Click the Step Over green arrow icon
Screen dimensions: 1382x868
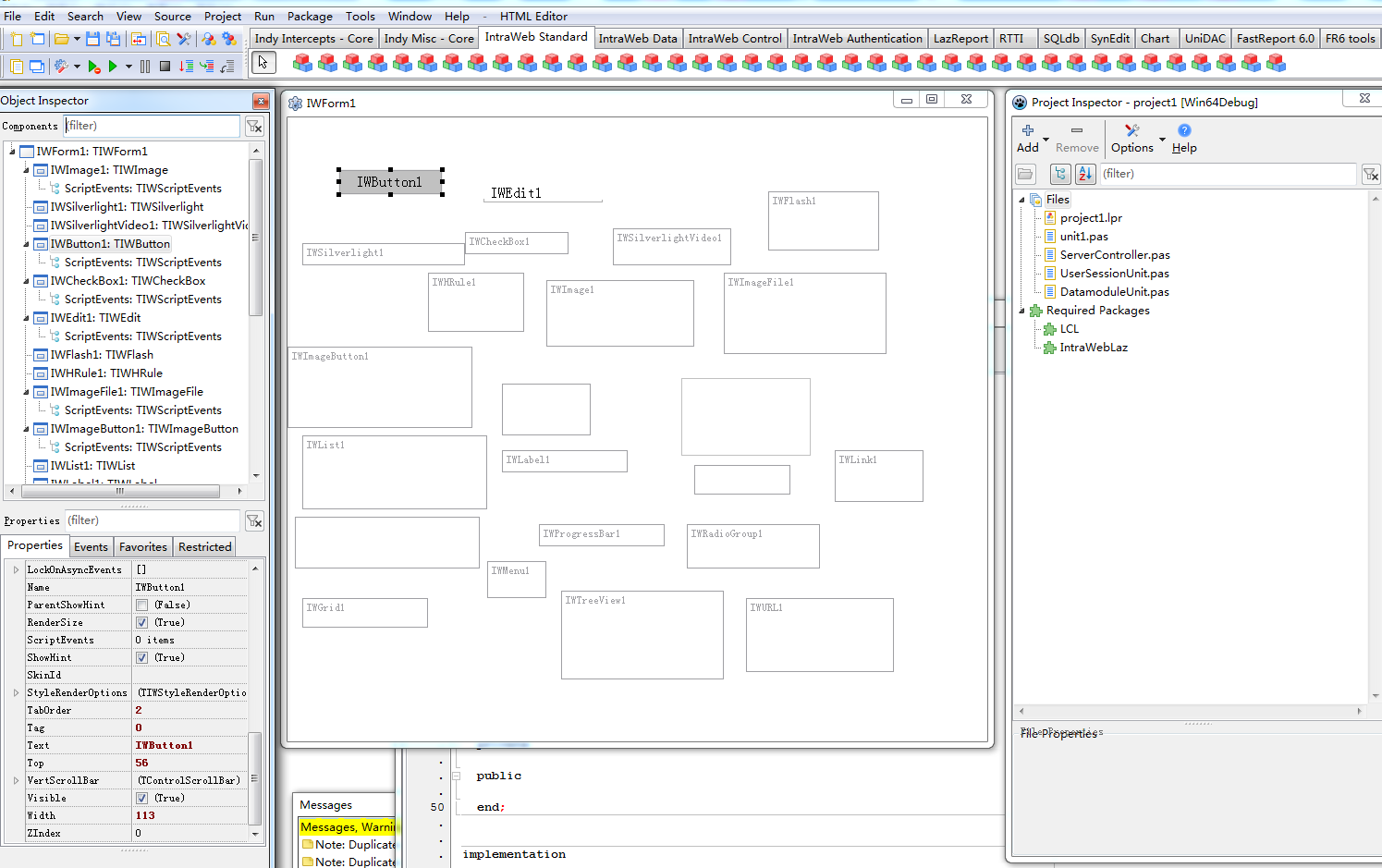(206, 66)
